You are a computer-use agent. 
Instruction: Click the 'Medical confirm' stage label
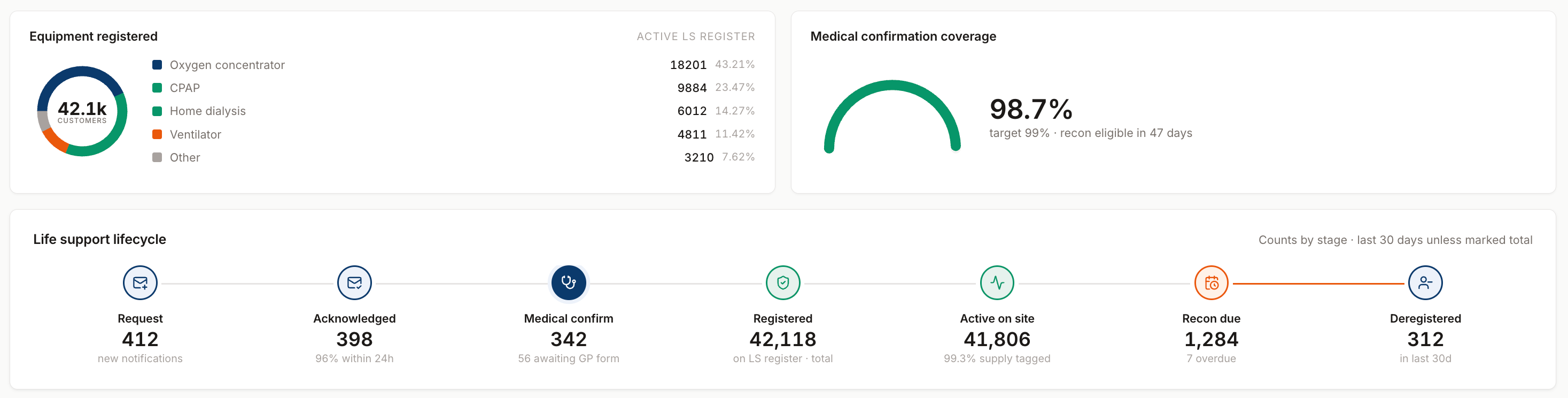(569, 319)
